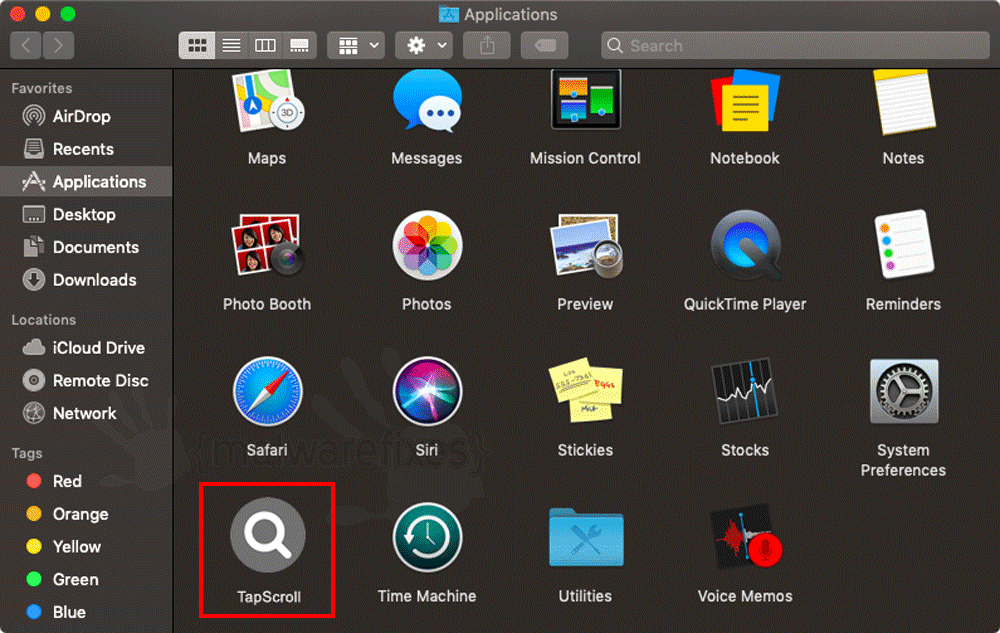This screenshot has width=1000, height=633.
Task: Select Remote Disc in Locations
Action: coord(86,381)
